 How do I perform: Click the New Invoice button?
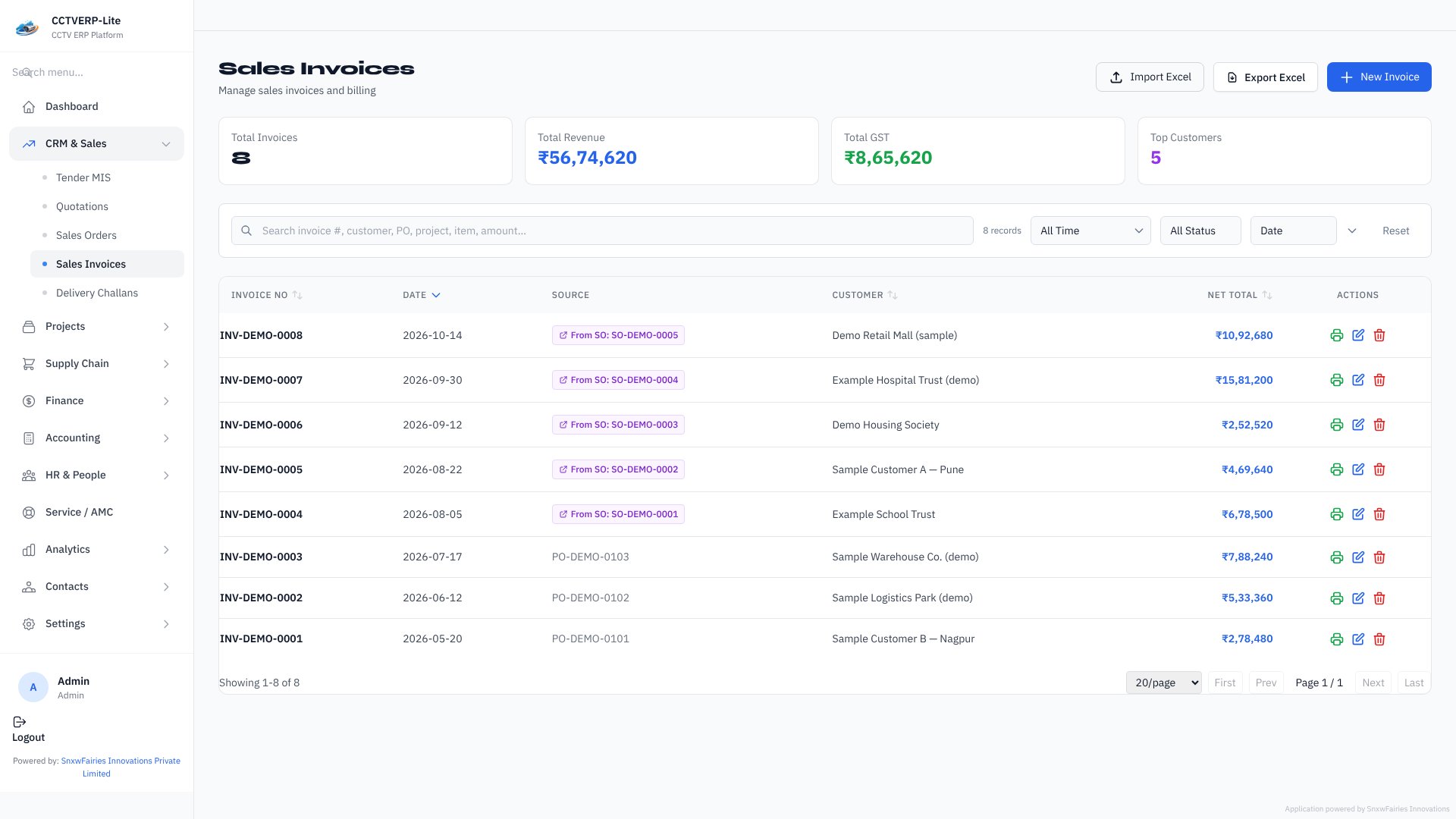(1379, 77)
